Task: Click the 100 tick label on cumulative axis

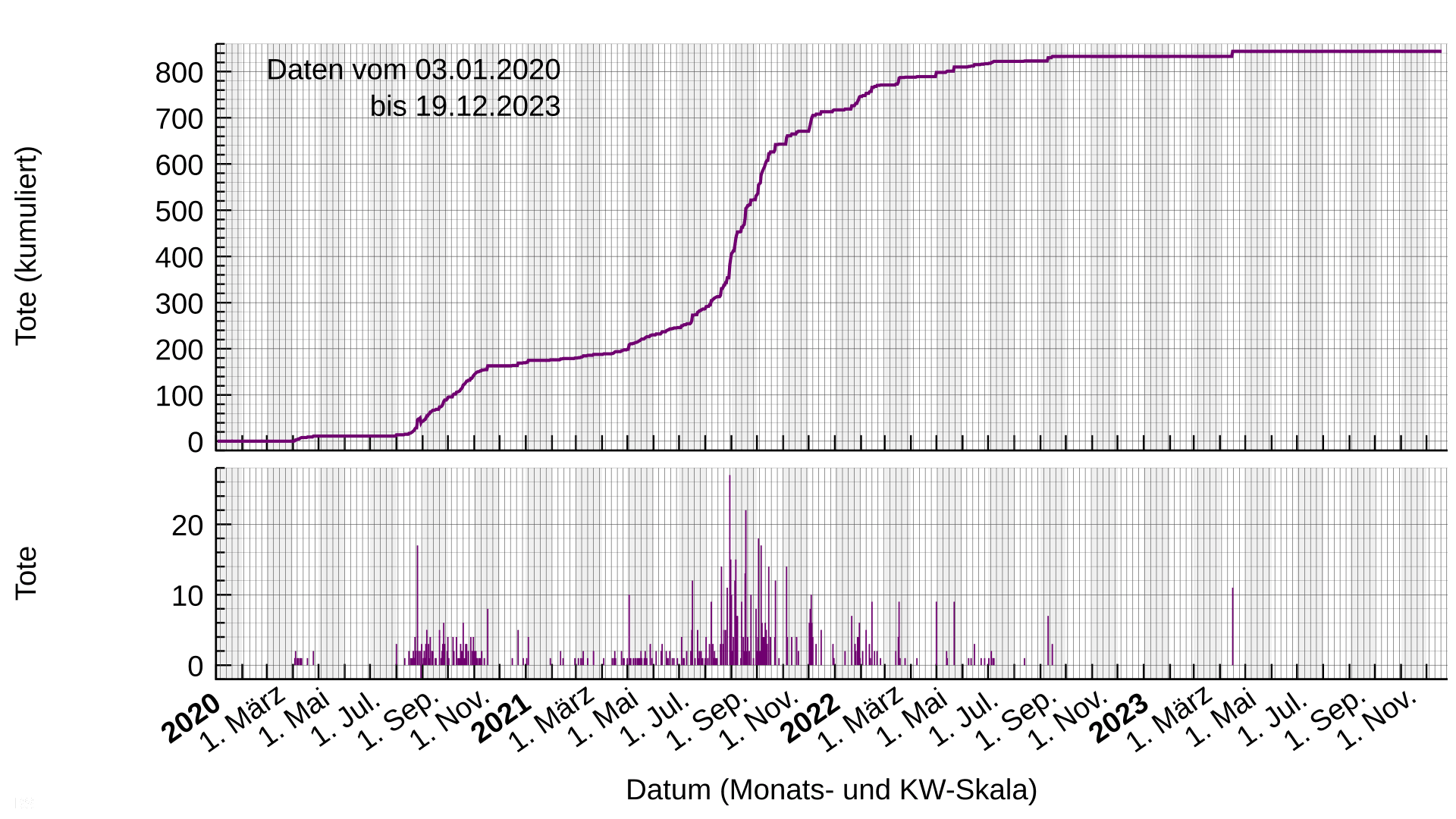Action: point(179,397)
